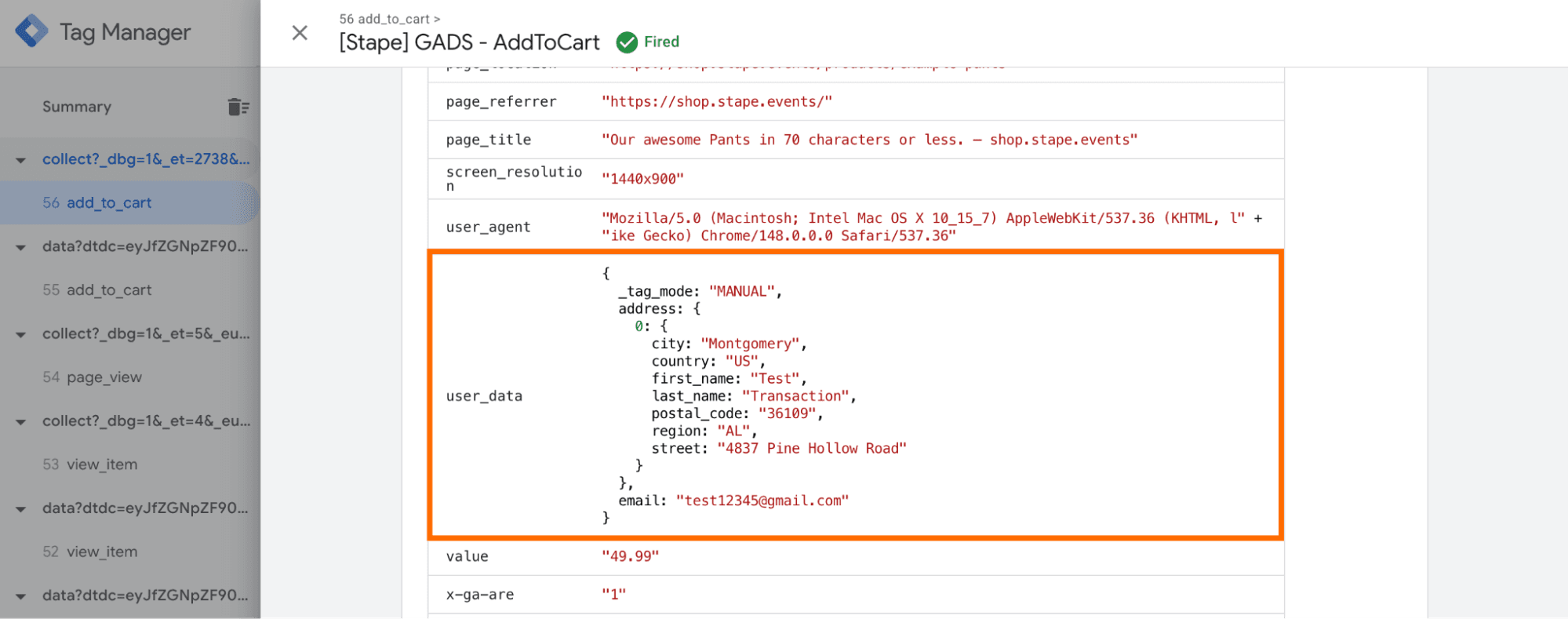Screen dimensions: 1568x619
Task: Click the "https://shop.stape.events/" referrer value
Action: [x=717, y=102]
